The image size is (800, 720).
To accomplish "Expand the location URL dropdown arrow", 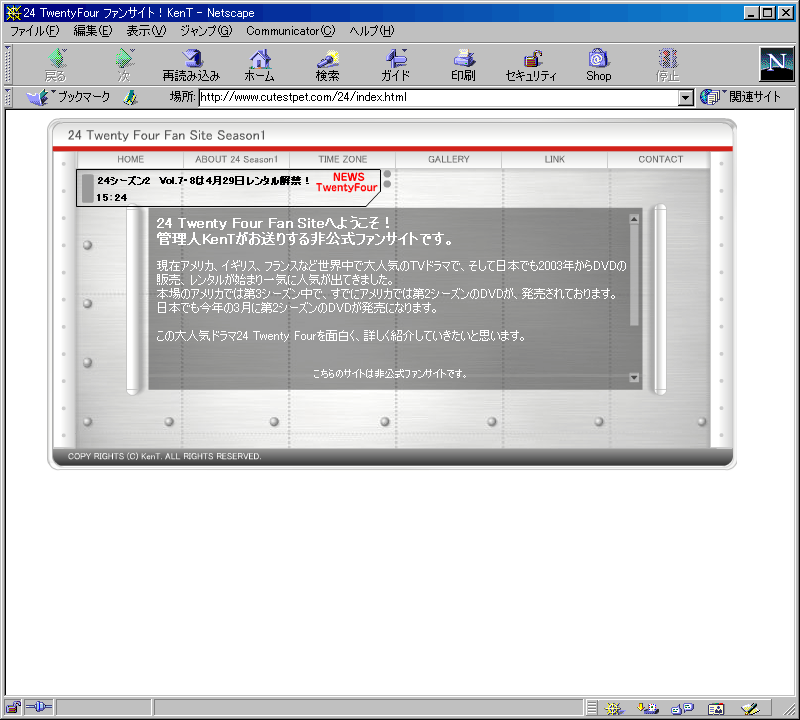I will tap(686, 97).
